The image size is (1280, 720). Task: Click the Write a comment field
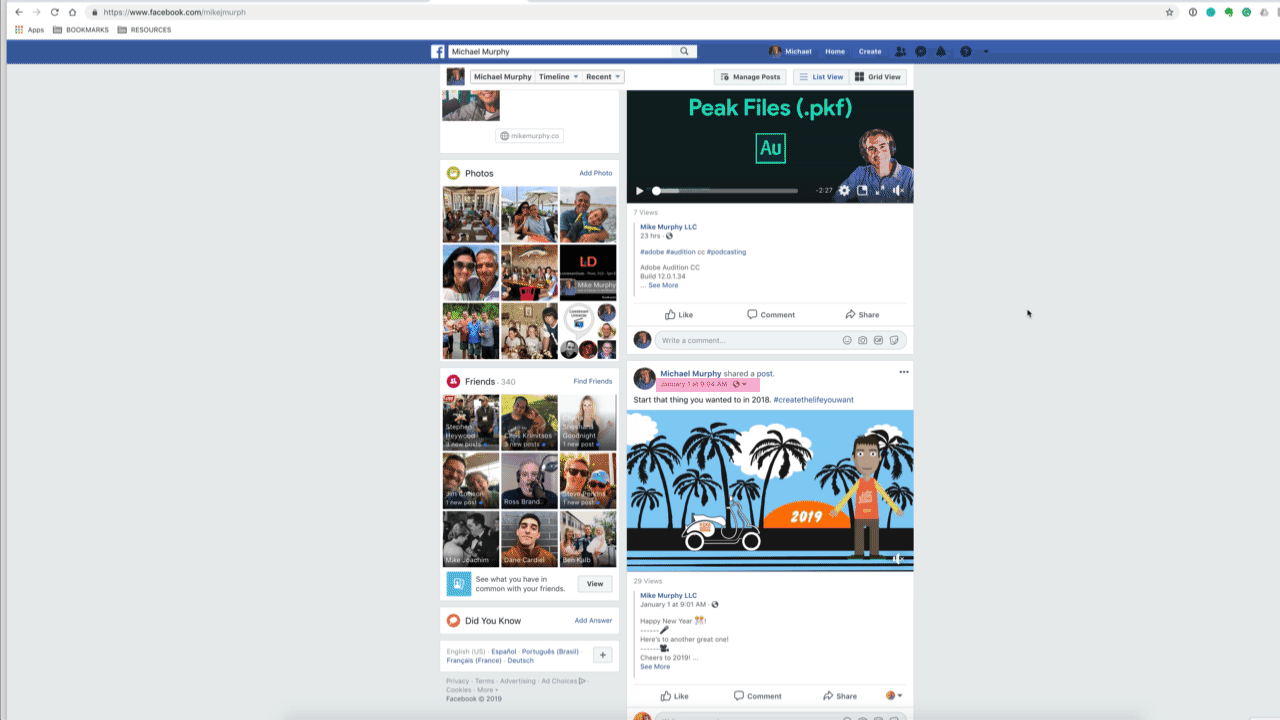point(780,340)
